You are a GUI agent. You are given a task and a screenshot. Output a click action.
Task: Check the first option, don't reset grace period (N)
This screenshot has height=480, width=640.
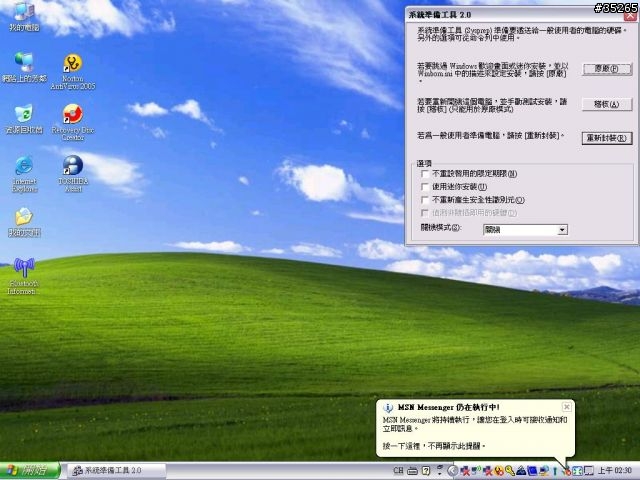point(425,174)
